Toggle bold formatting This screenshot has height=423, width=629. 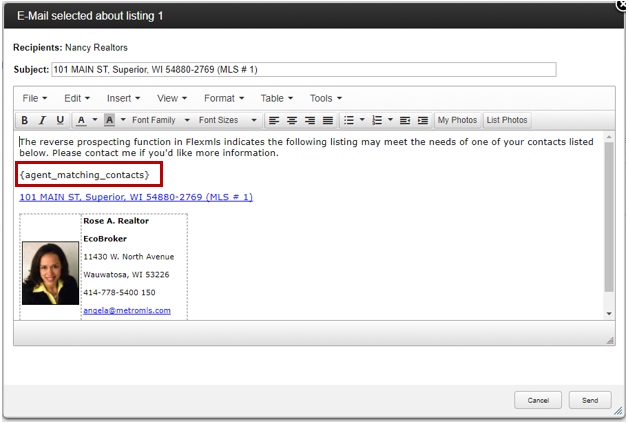point(25,120)
